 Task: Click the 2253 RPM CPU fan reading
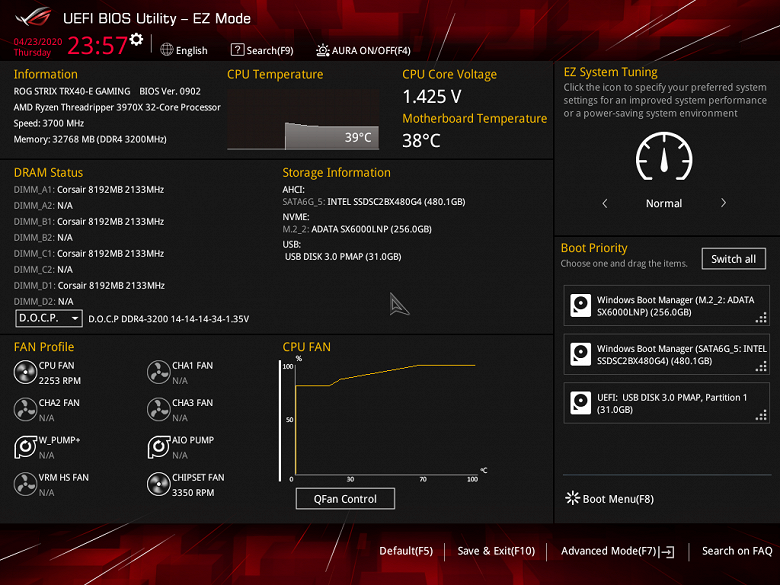[x=60, y=381]
